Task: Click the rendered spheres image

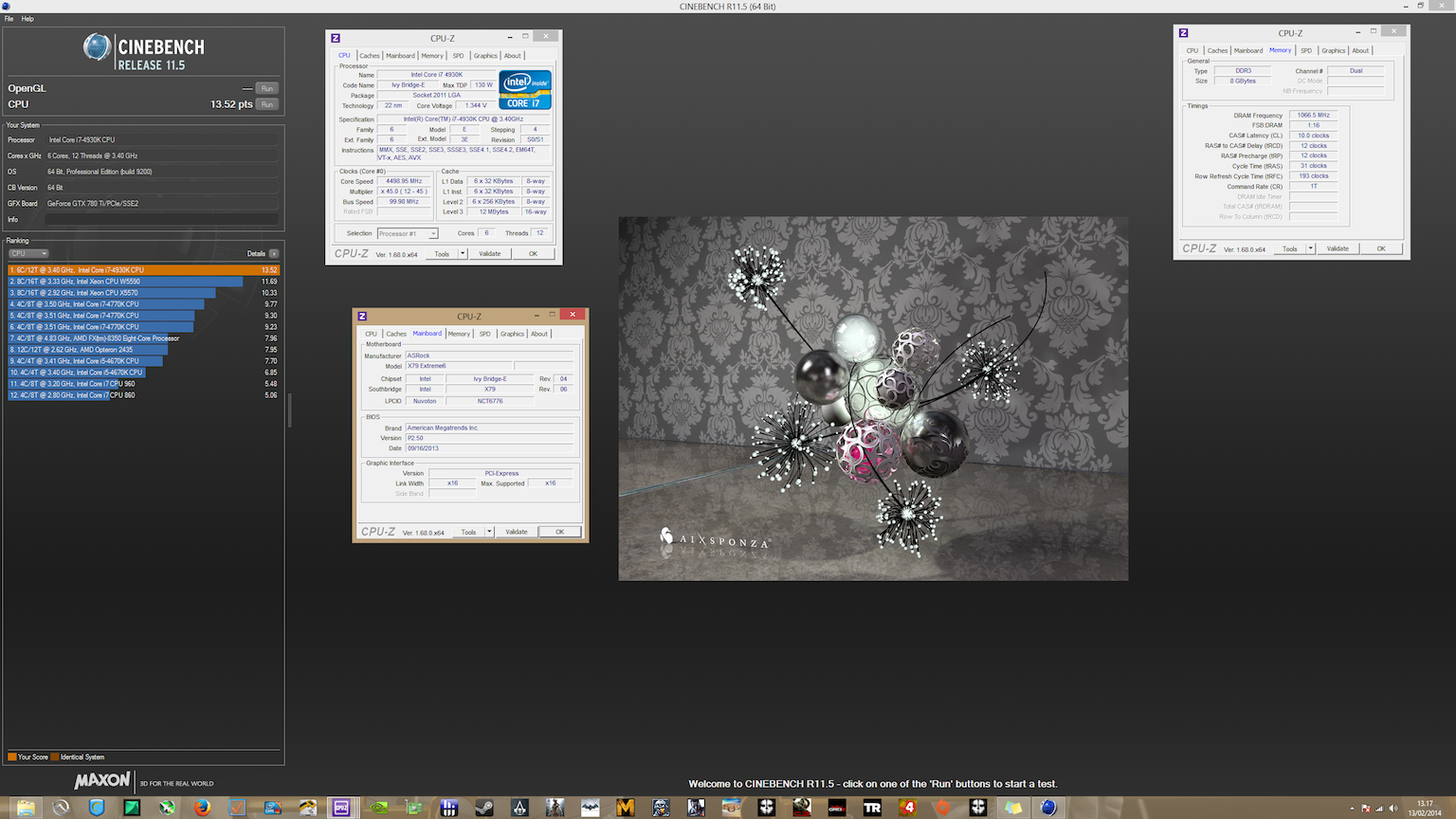Action: pos(873,398)
